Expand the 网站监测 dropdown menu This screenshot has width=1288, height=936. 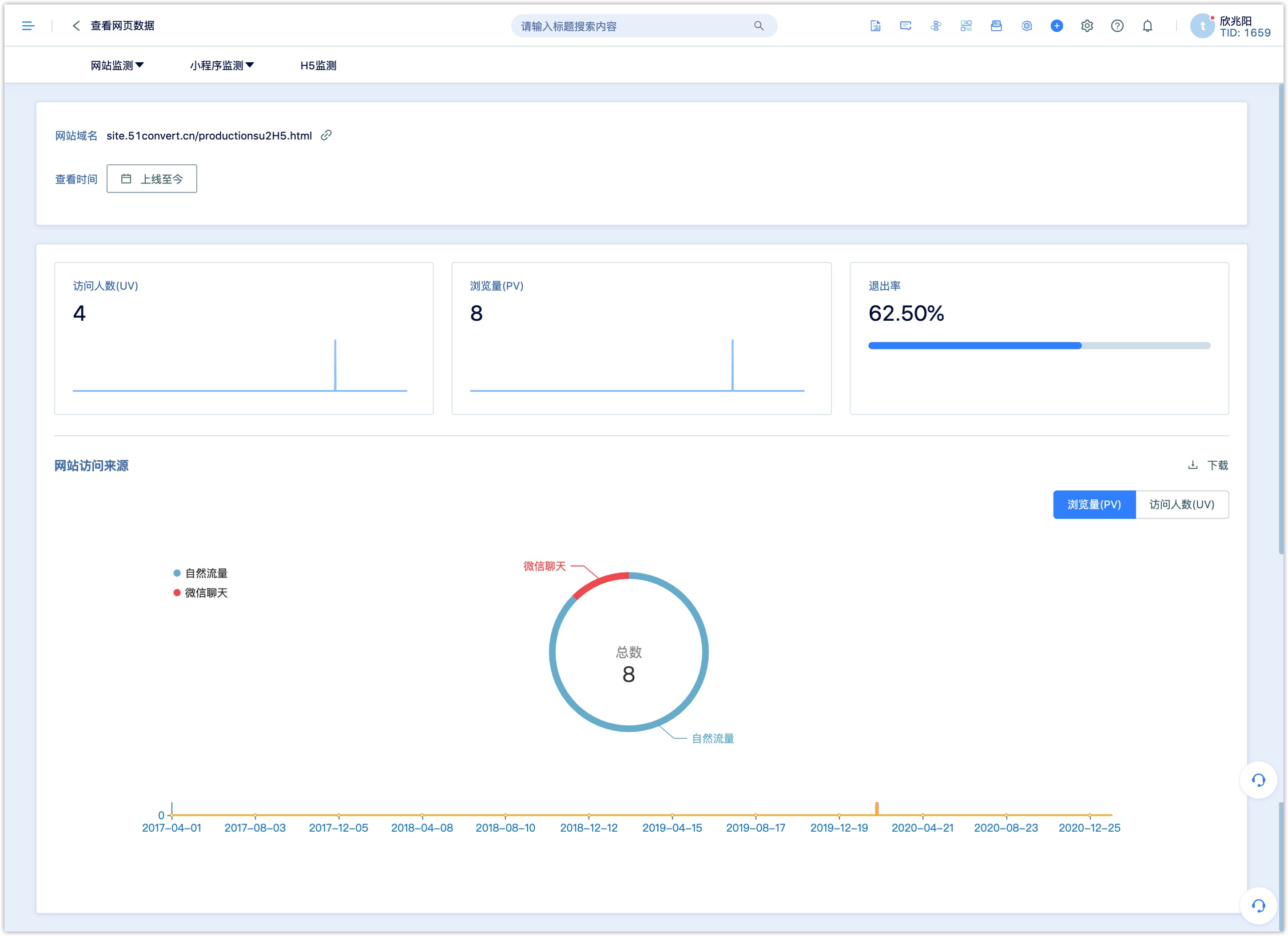click(117, 65)
